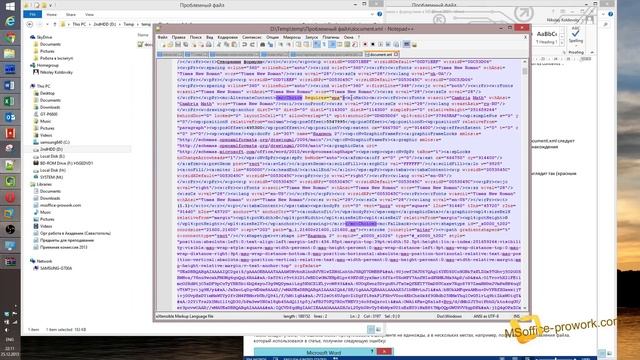Open Синтаксис menu in Notepad++
The width and height of the screenshot is (640, 360).
click(x=251, y=37)
